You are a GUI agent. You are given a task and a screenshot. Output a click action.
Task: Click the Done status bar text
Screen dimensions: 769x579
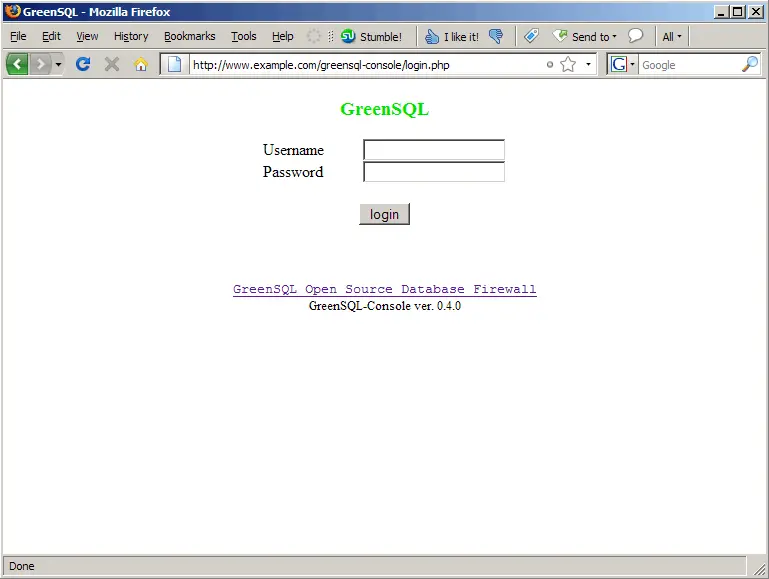22,566
